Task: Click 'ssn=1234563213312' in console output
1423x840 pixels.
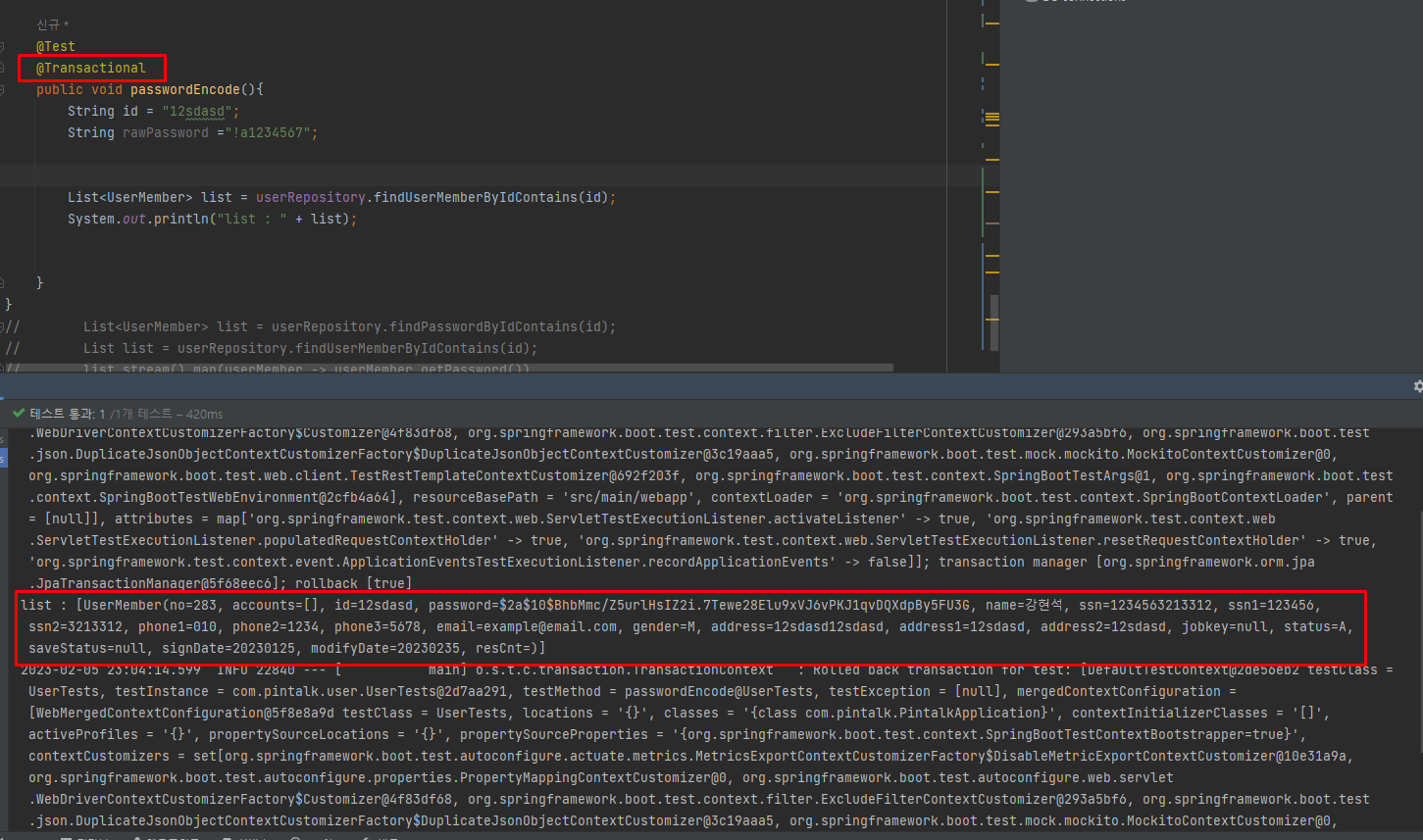Action: (x=1146, y=605)
